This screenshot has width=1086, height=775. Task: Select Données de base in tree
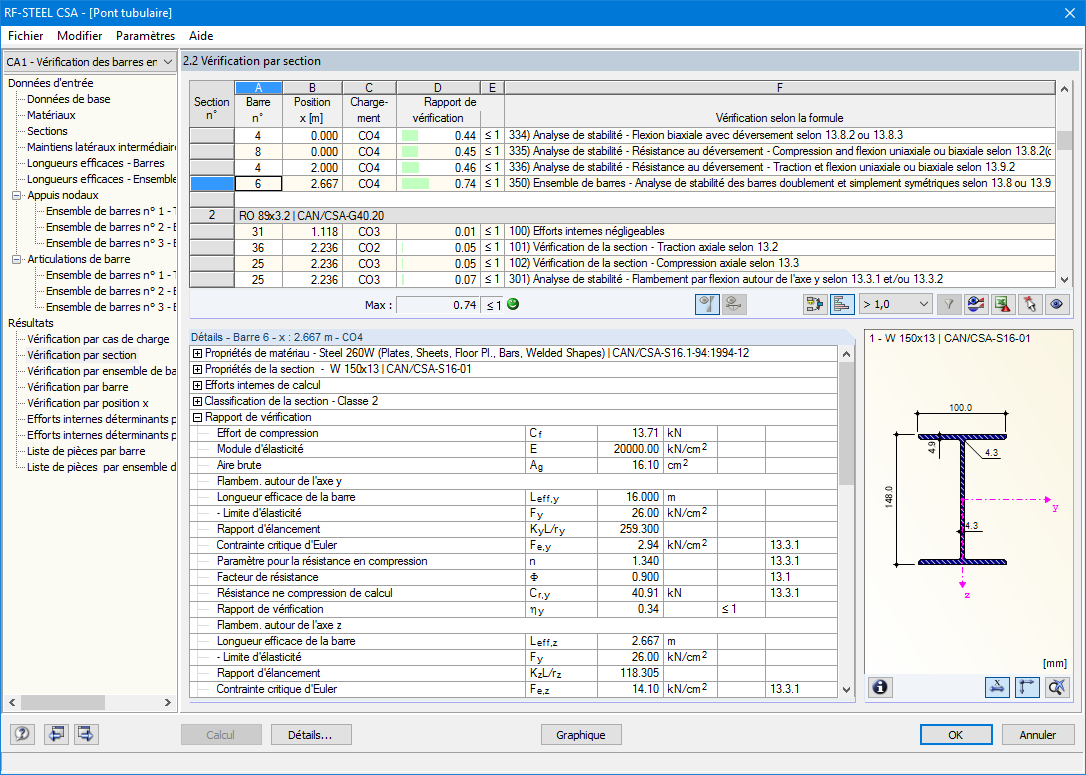[69, 99]
